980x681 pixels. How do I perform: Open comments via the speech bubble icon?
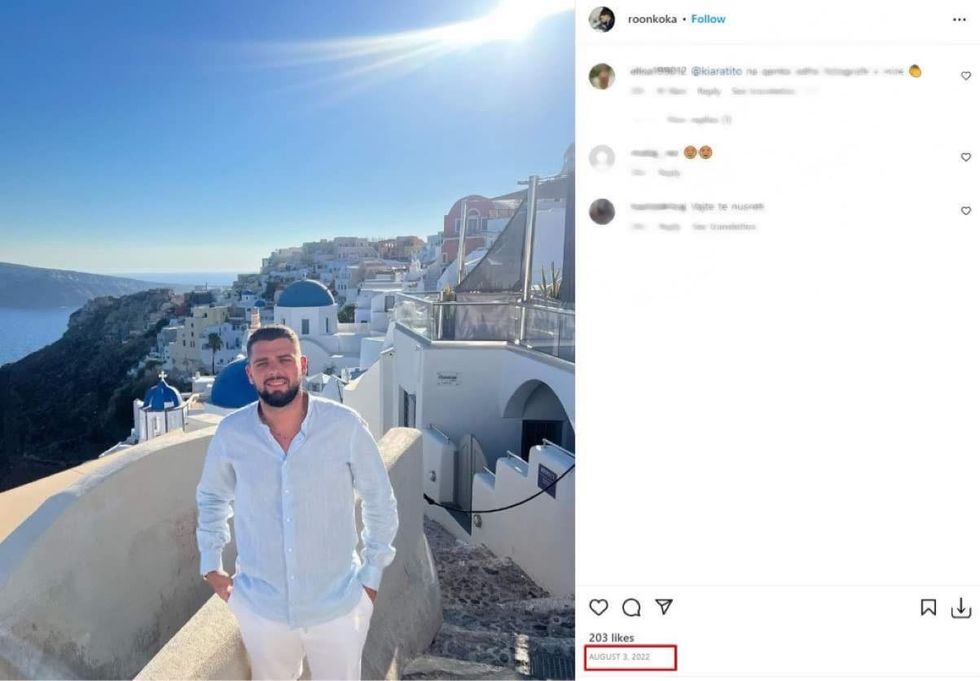[631, 607]
